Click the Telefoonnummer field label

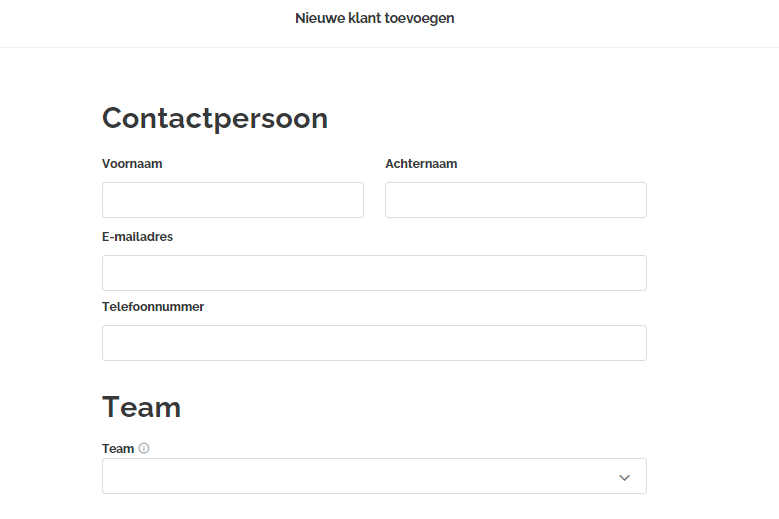pos(153,307)
